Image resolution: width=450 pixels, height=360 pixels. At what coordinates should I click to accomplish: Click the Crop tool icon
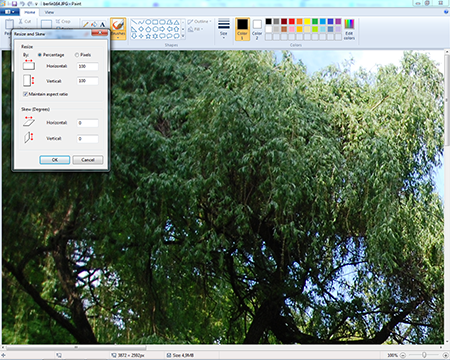[58, 21]
